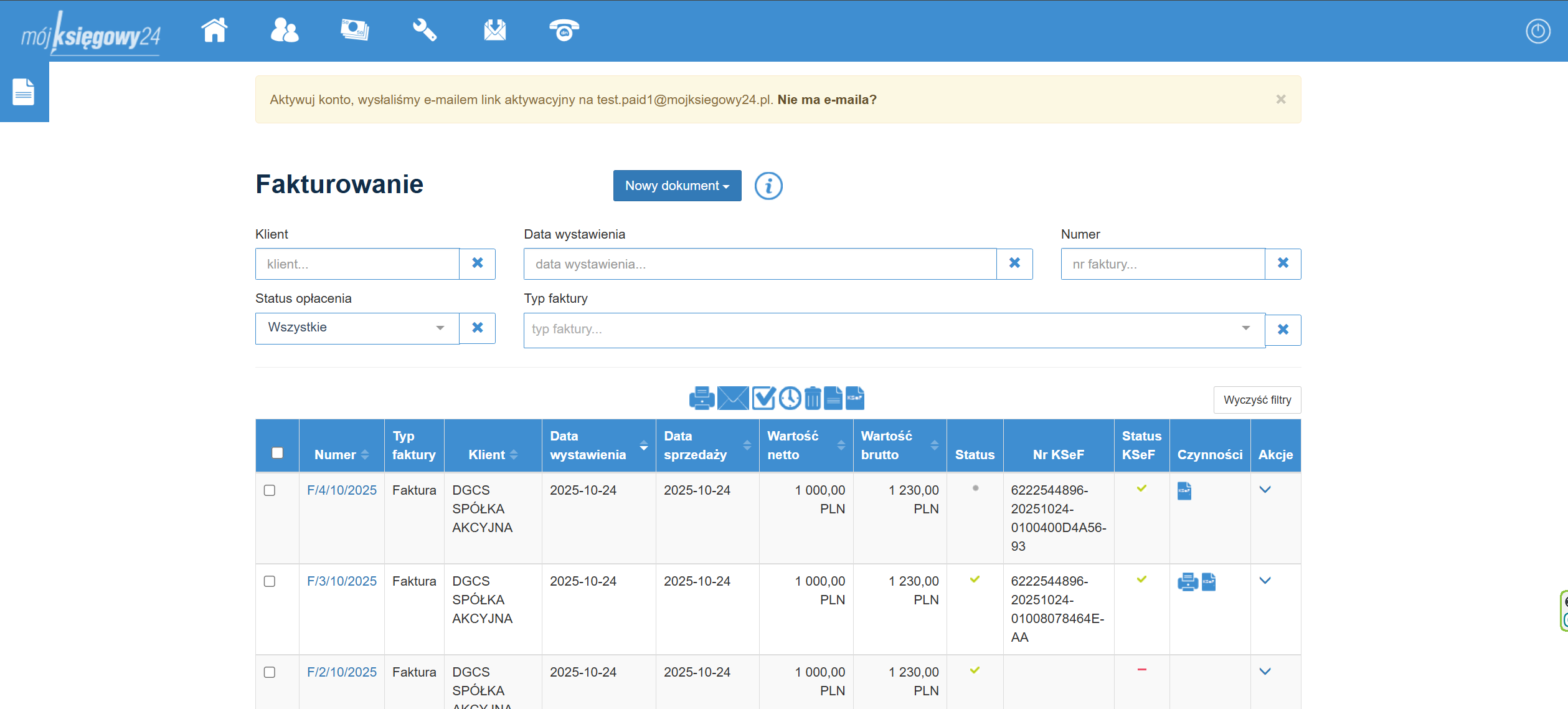Select the print documents icon above the table
The height and width of the screenshot is (709, 1568).
[x=702, y=398]
